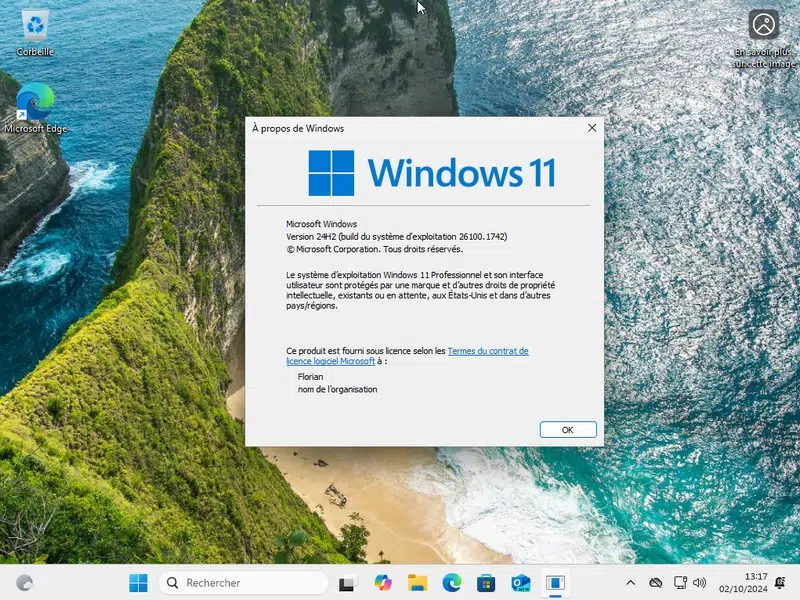Close the À propos de Windows dialog
800x600 pixels.
(x=592, y=128)
